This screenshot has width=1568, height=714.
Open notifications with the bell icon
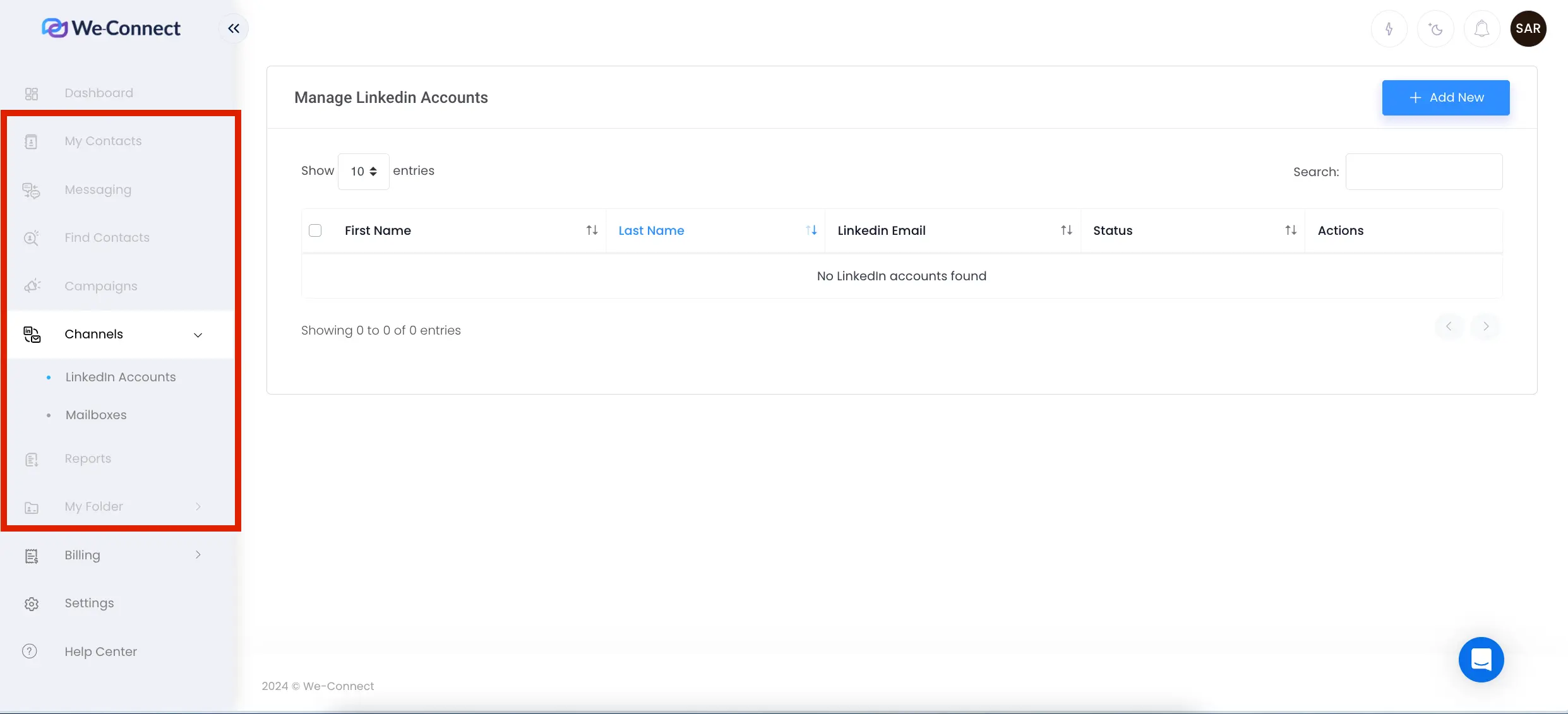(x=1481, y=28)
